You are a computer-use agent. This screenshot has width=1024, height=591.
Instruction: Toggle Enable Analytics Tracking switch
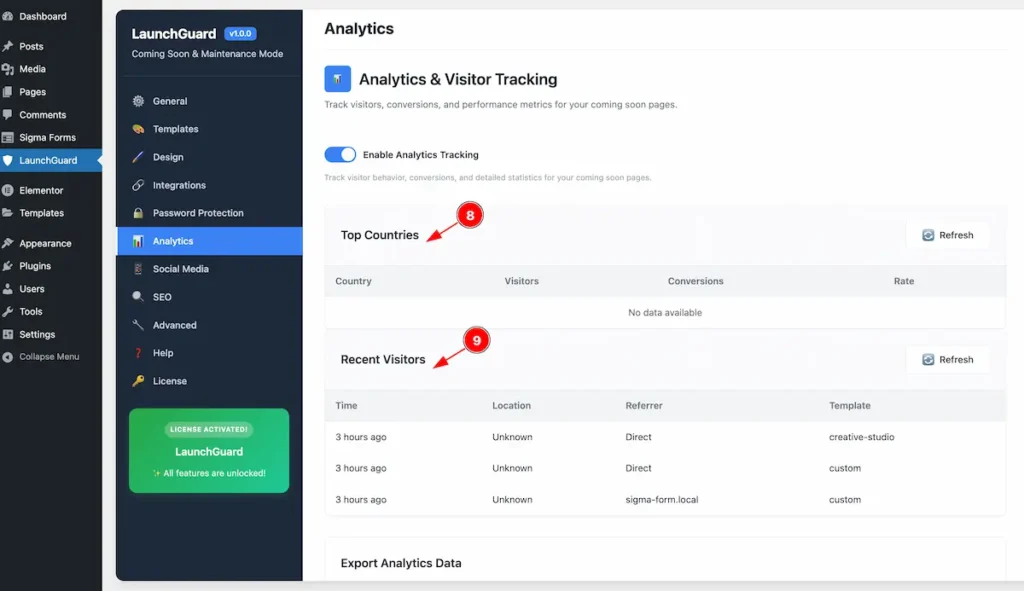tap(340, 155)
